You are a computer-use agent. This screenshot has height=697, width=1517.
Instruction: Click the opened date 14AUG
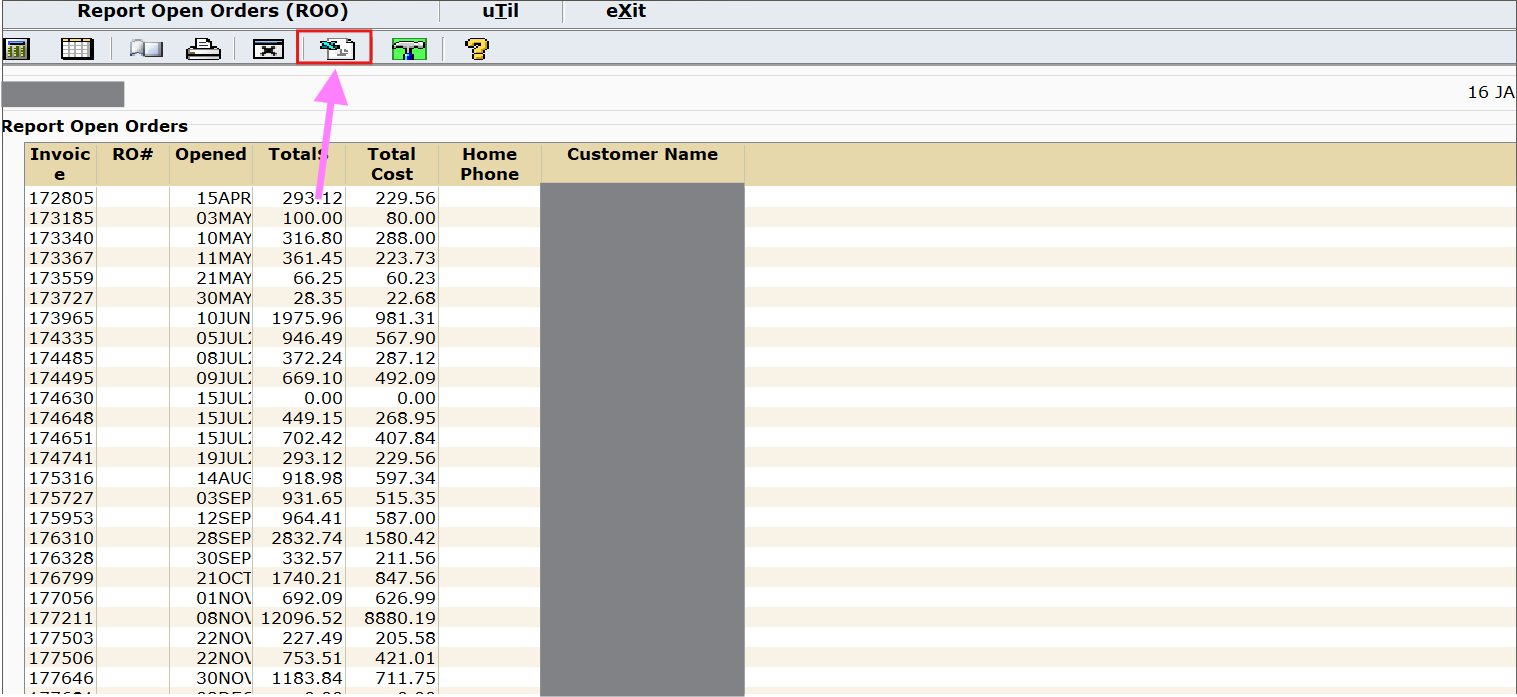tap(224, 478)
